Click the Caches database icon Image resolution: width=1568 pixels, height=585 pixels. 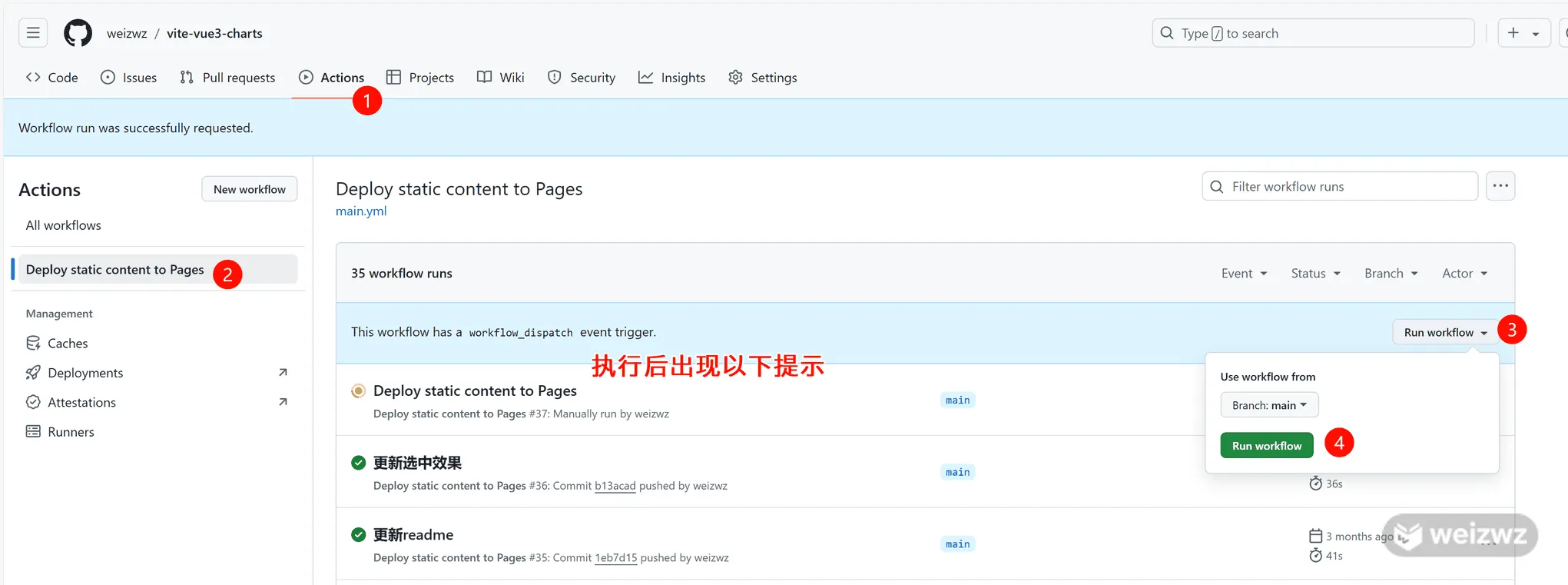pyautogui.click(x=33, y=343)
